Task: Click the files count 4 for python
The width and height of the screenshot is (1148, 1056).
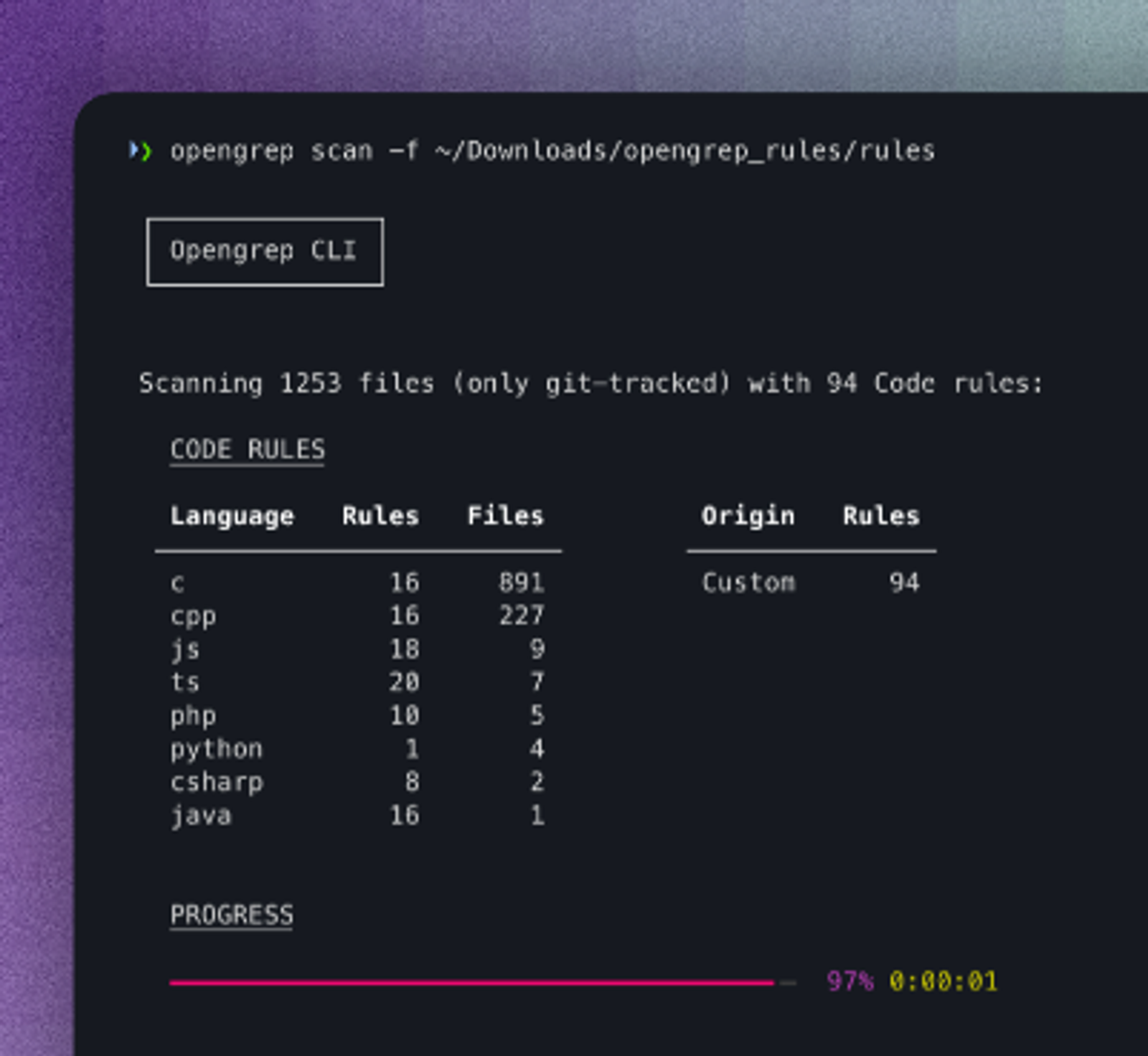Action: point(537,749)
